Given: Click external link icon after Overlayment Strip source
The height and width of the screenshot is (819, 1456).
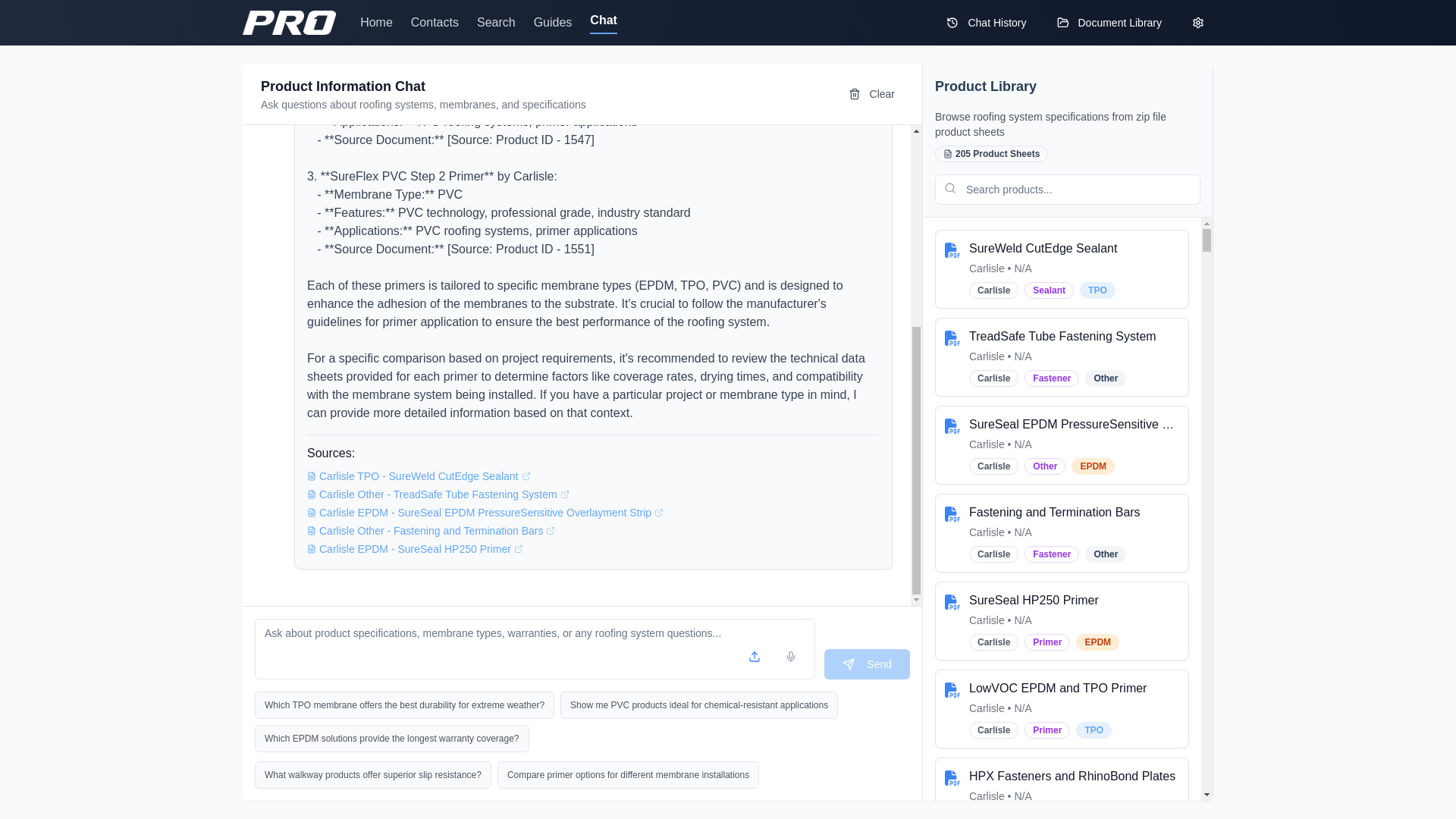Looking at the screenshot, I should click(659, 513).
